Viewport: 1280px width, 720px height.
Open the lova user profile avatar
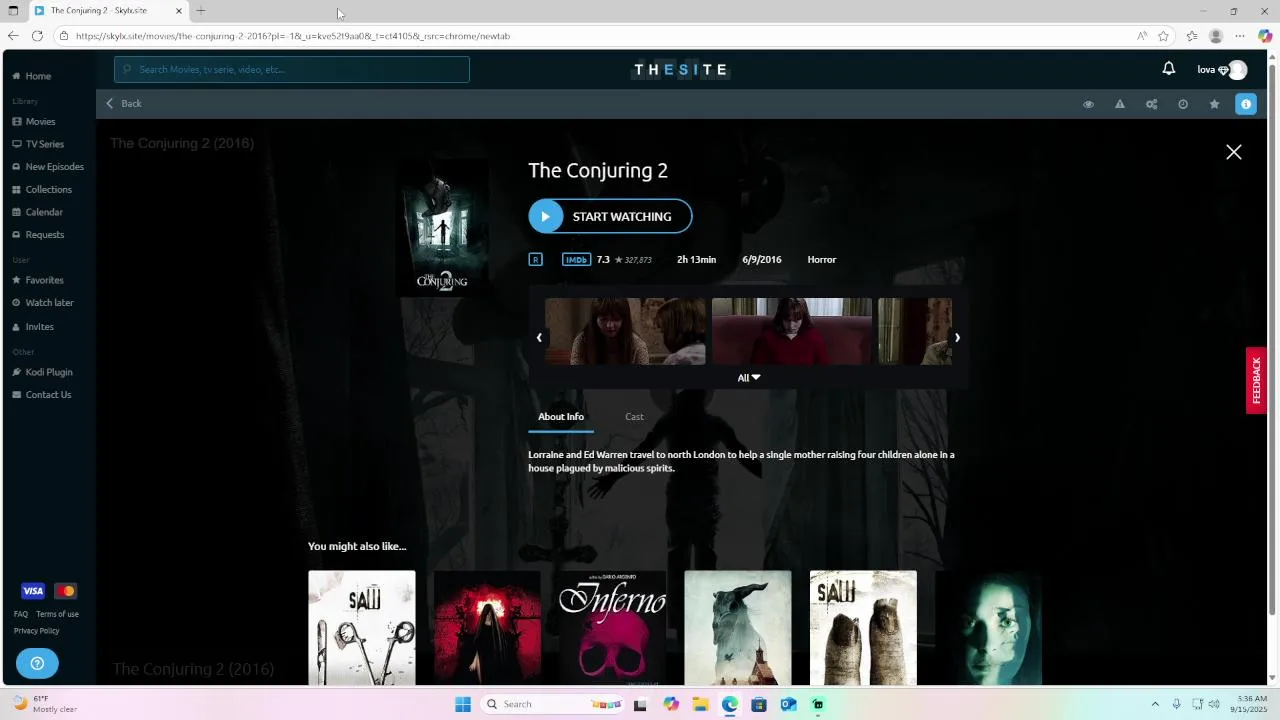pos(1238,70)
